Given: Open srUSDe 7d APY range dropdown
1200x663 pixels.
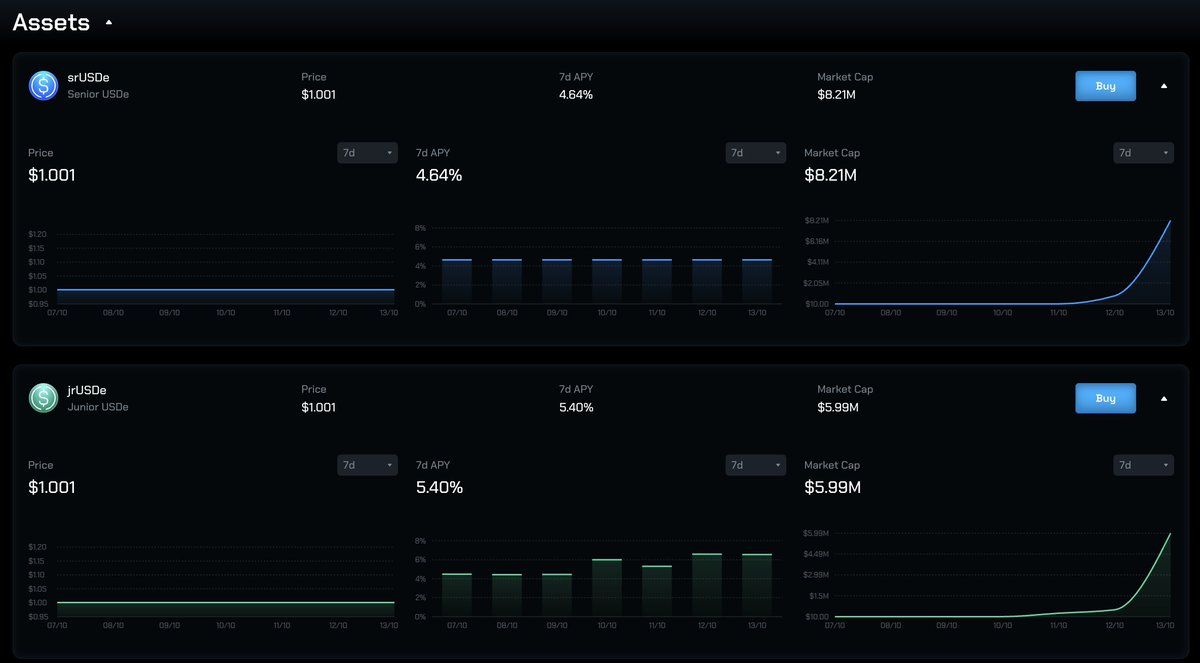Looking at the screenshot, I should tap(755, 153).
